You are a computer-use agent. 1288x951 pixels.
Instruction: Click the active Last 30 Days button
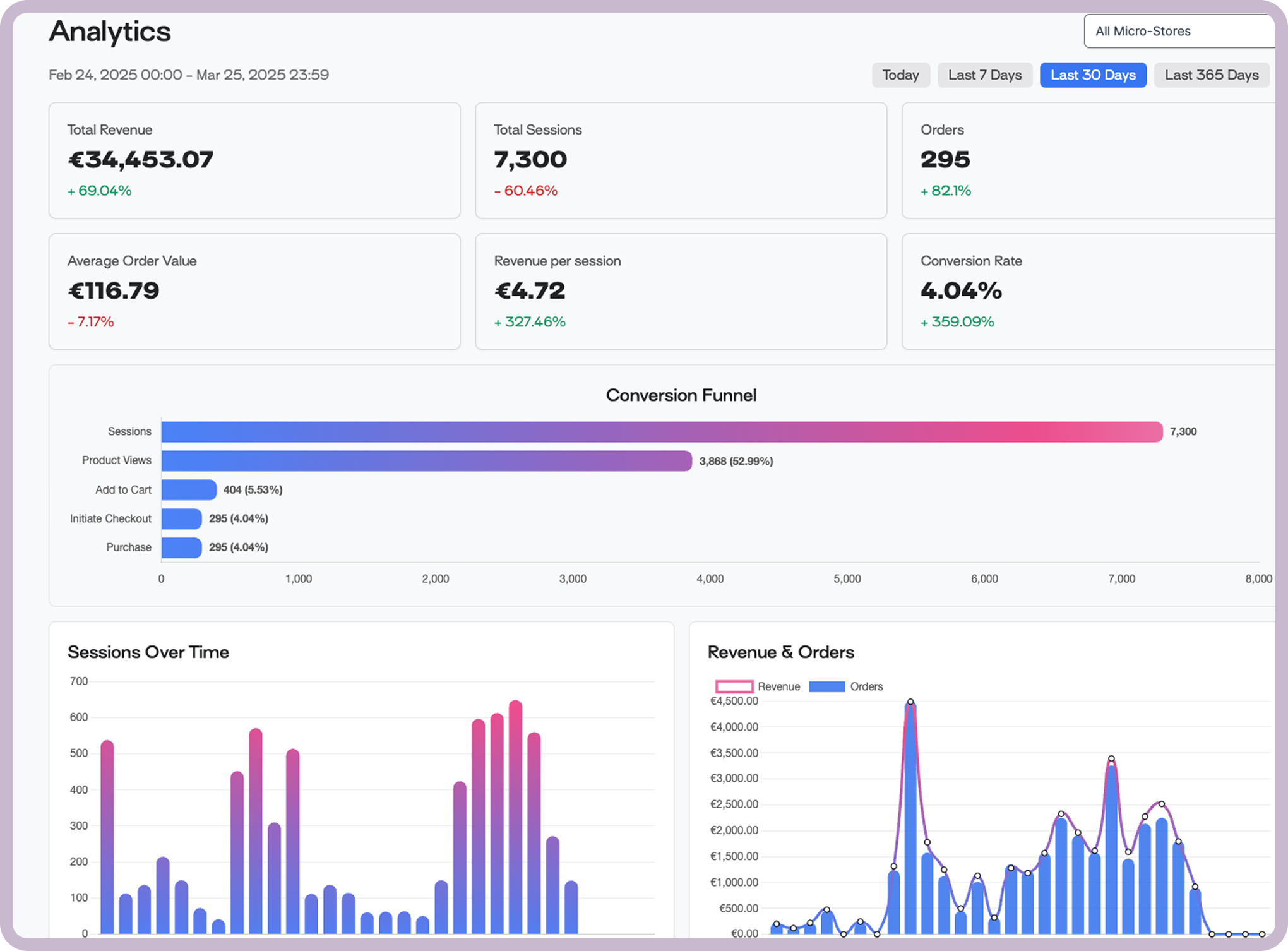pos(1093,75)
